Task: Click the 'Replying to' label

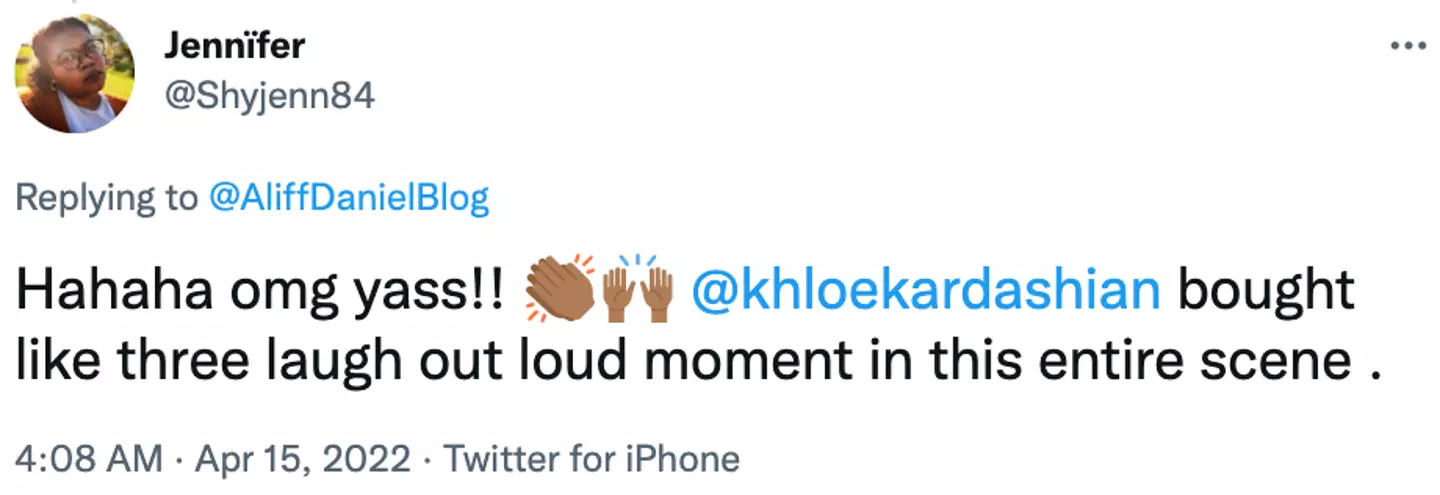Action: click(x=107, y=198)
